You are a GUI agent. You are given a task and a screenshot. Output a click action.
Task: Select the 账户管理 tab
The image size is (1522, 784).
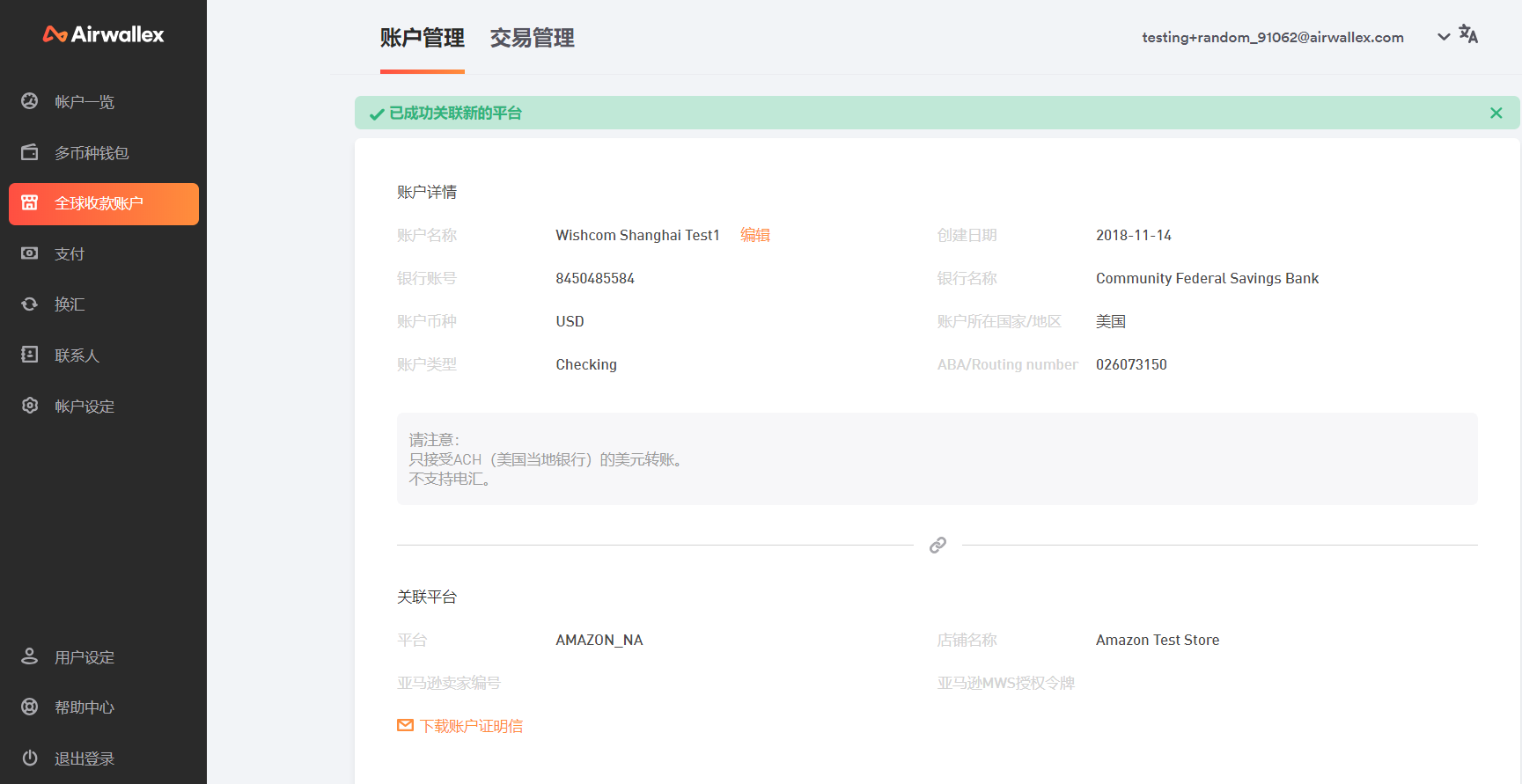(422, 38)
